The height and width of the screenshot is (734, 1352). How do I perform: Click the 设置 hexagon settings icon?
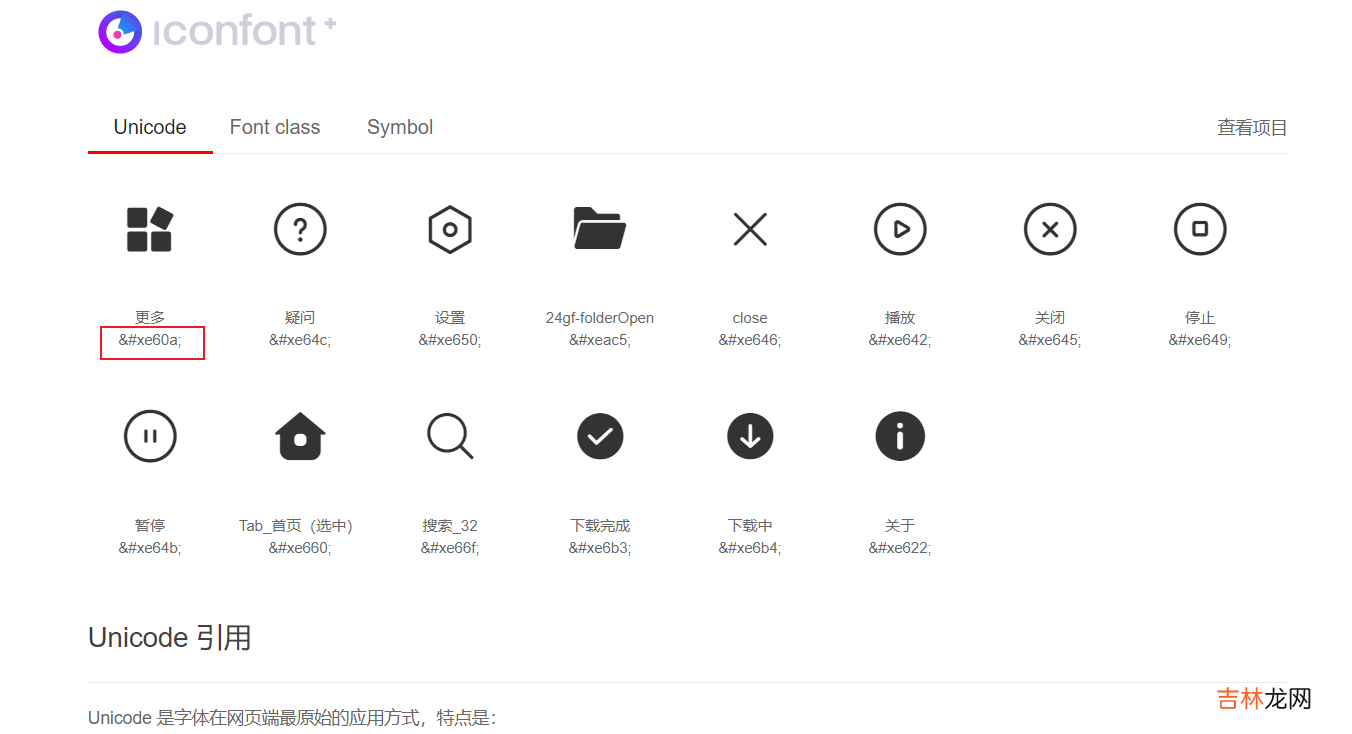(x=450, y=229)
